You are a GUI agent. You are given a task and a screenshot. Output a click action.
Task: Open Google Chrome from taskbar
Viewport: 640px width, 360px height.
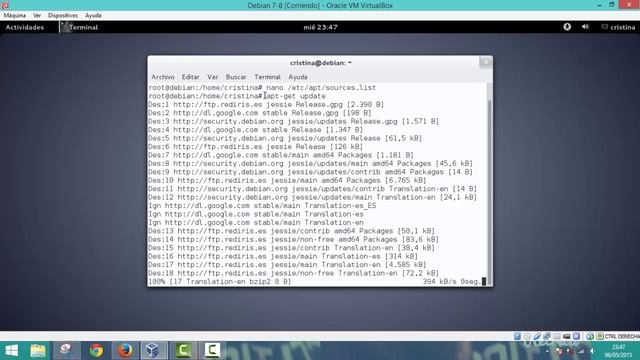point(96,351)
